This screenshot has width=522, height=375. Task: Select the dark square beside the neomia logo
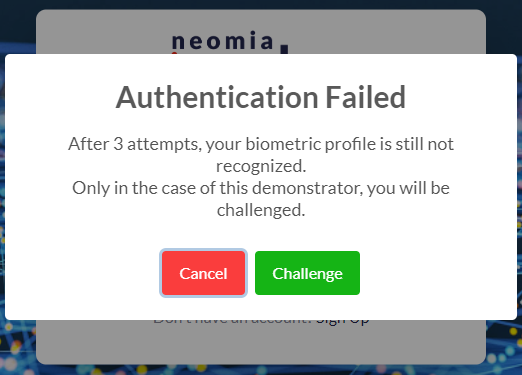(284, 49)
